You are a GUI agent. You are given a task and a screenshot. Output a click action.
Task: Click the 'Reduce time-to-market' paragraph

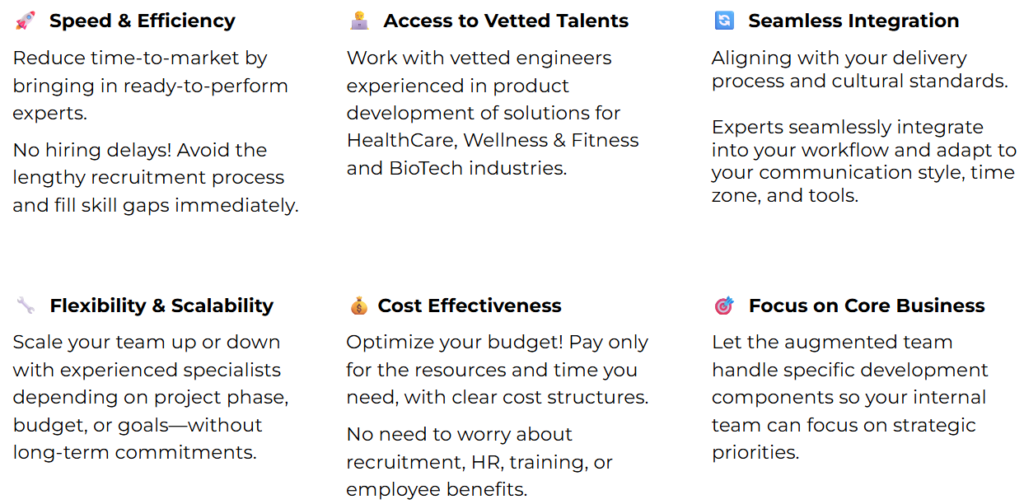point(150,86)
